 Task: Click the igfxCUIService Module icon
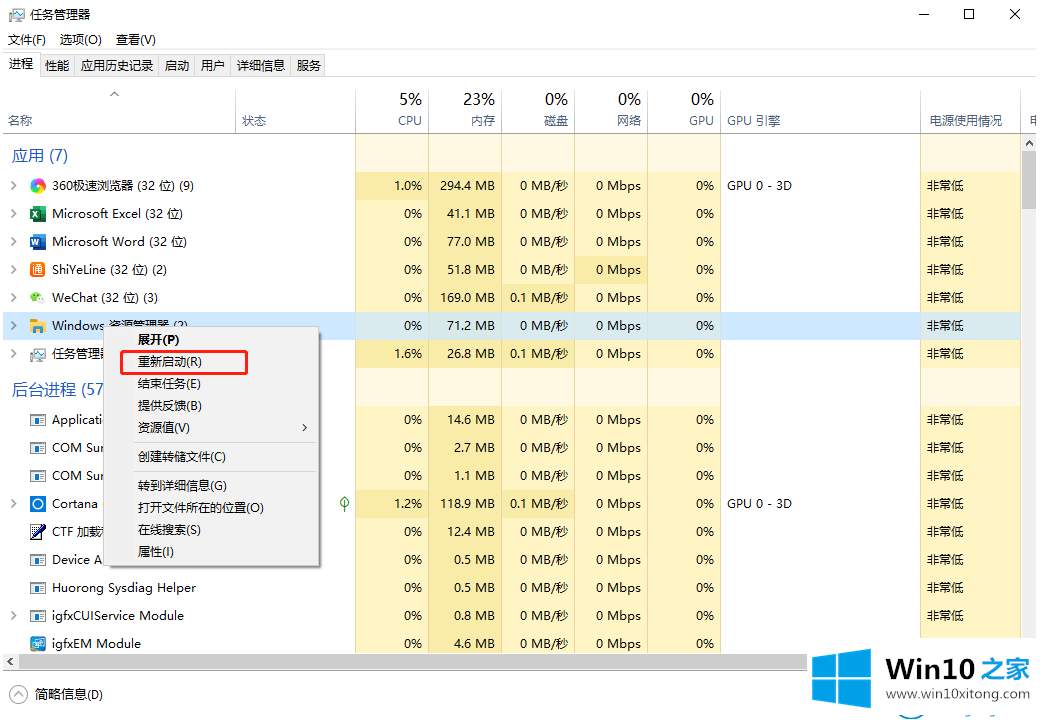tap(38, 616)
